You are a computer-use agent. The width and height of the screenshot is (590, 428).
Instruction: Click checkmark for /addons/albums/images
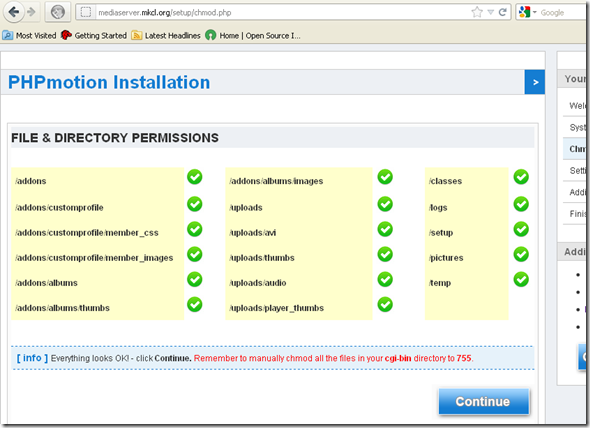pyautogui.click(x=385, y=177)
